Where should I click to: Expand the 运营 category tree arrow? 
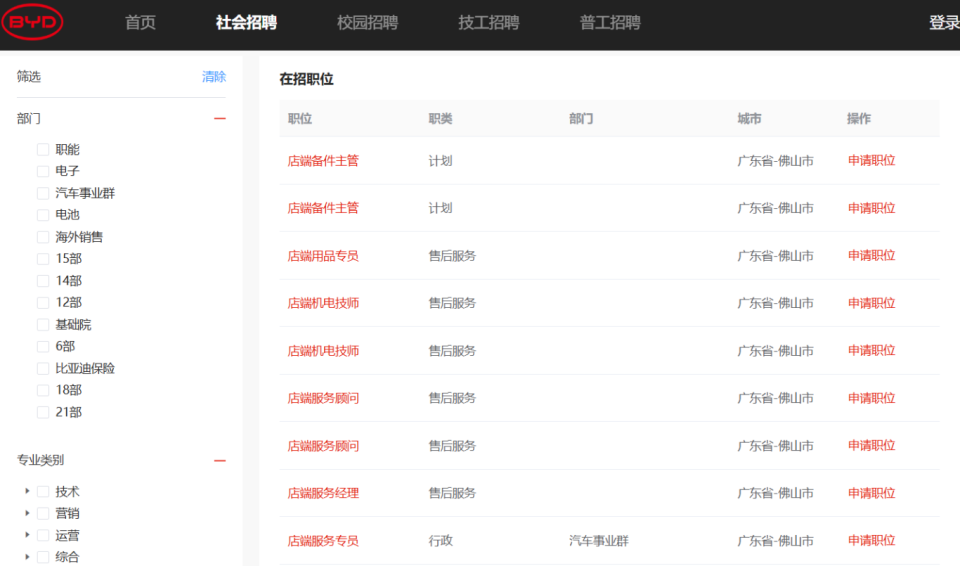pyautogui.click(x=27, y=535)
